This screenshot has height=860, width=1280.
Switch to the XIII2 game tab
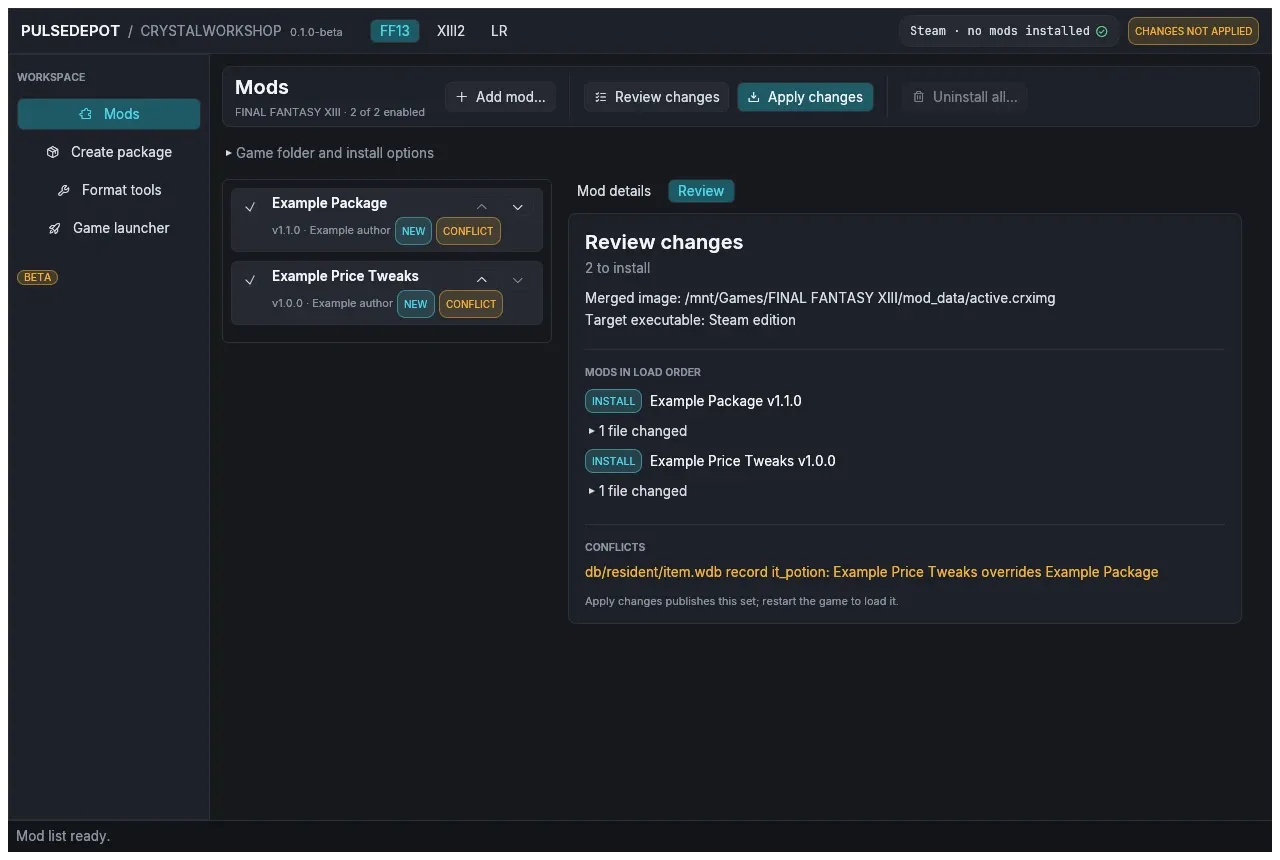[x=451, y=31]
